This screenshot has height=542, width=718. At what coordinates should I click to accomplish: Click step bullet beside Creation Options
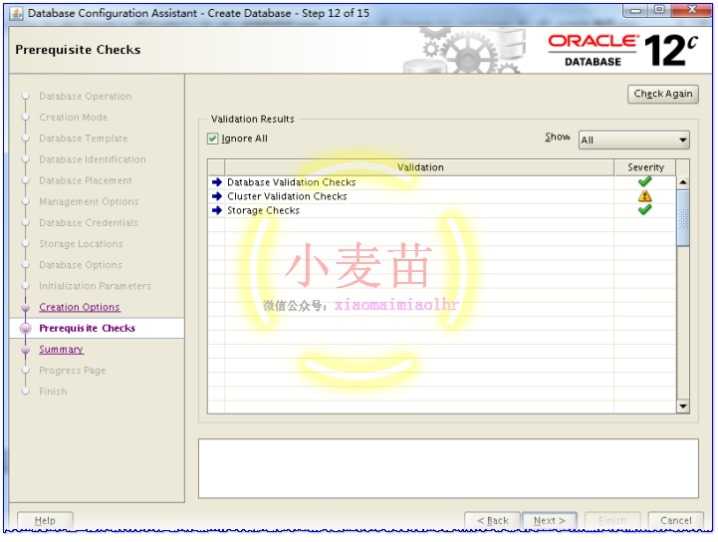[x=26, y=308]
